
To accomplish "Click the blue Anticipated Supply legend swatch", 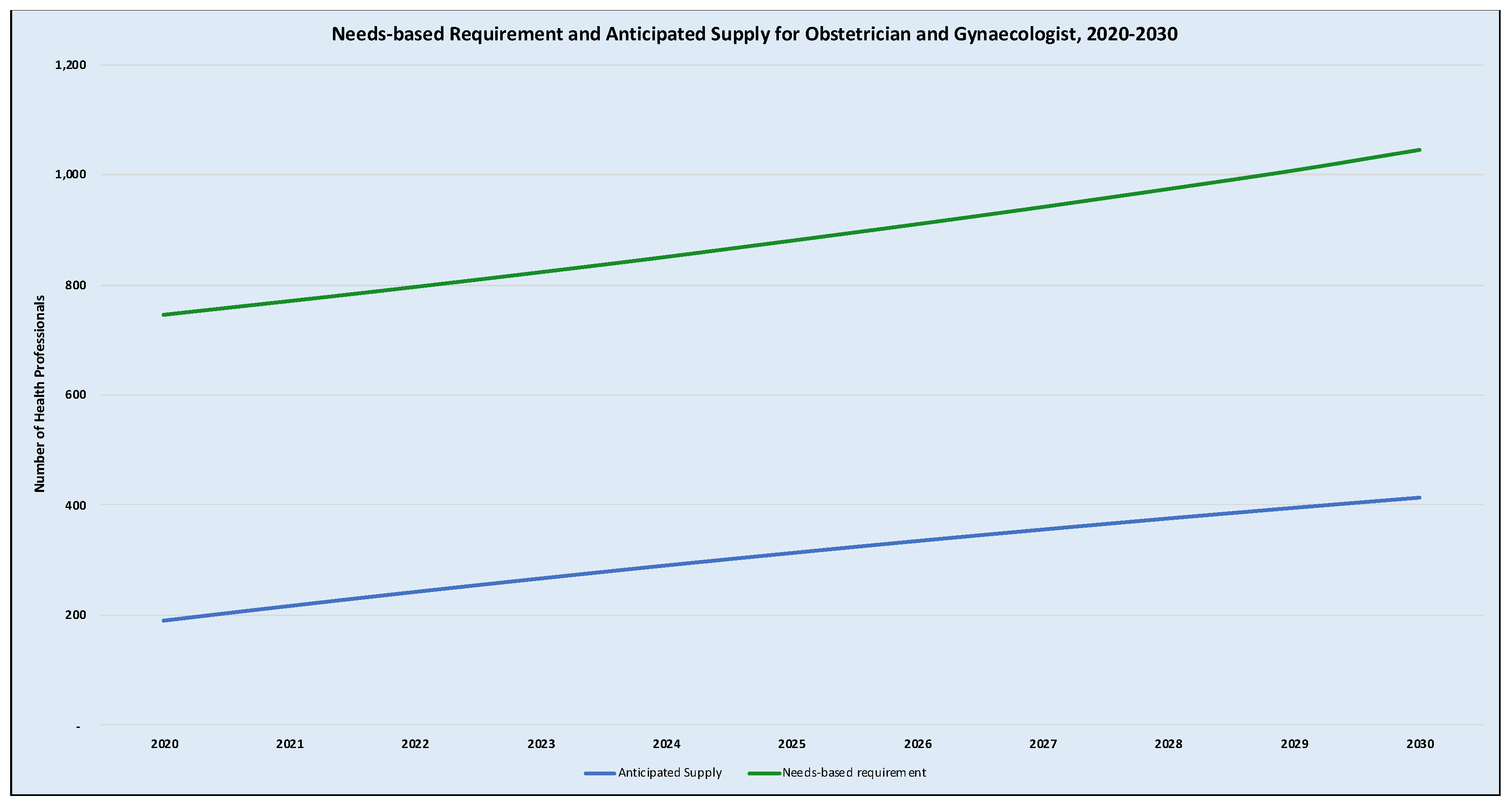I will 600,773.
